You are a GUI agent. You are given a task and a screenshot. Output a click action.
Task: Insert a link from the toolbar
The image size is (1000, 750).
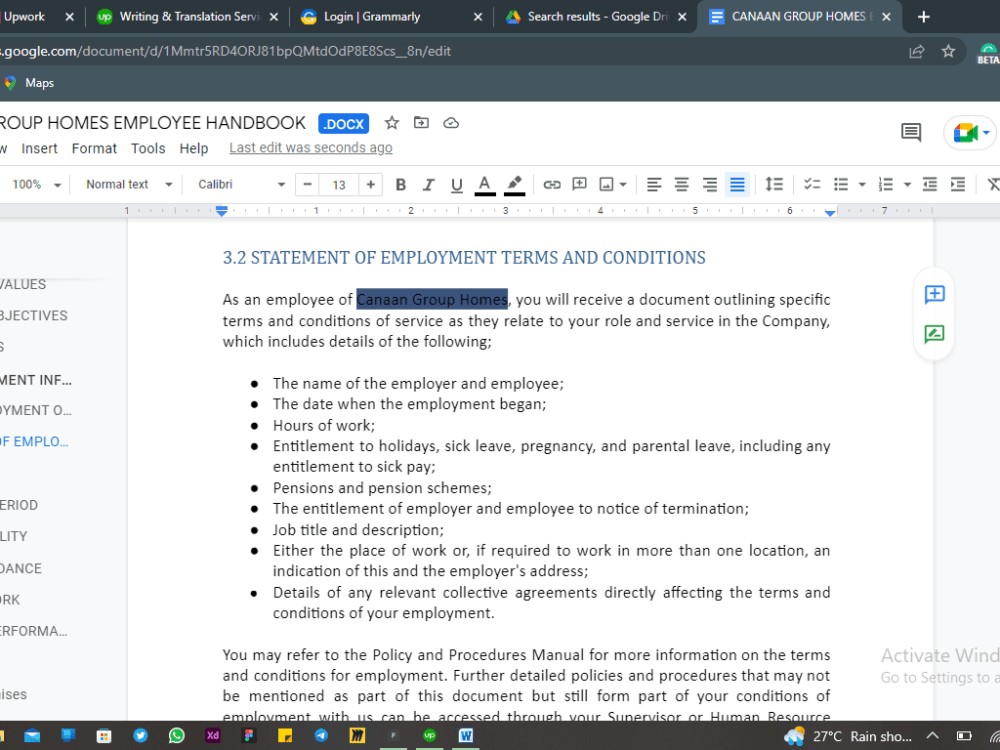click(552, 185)
